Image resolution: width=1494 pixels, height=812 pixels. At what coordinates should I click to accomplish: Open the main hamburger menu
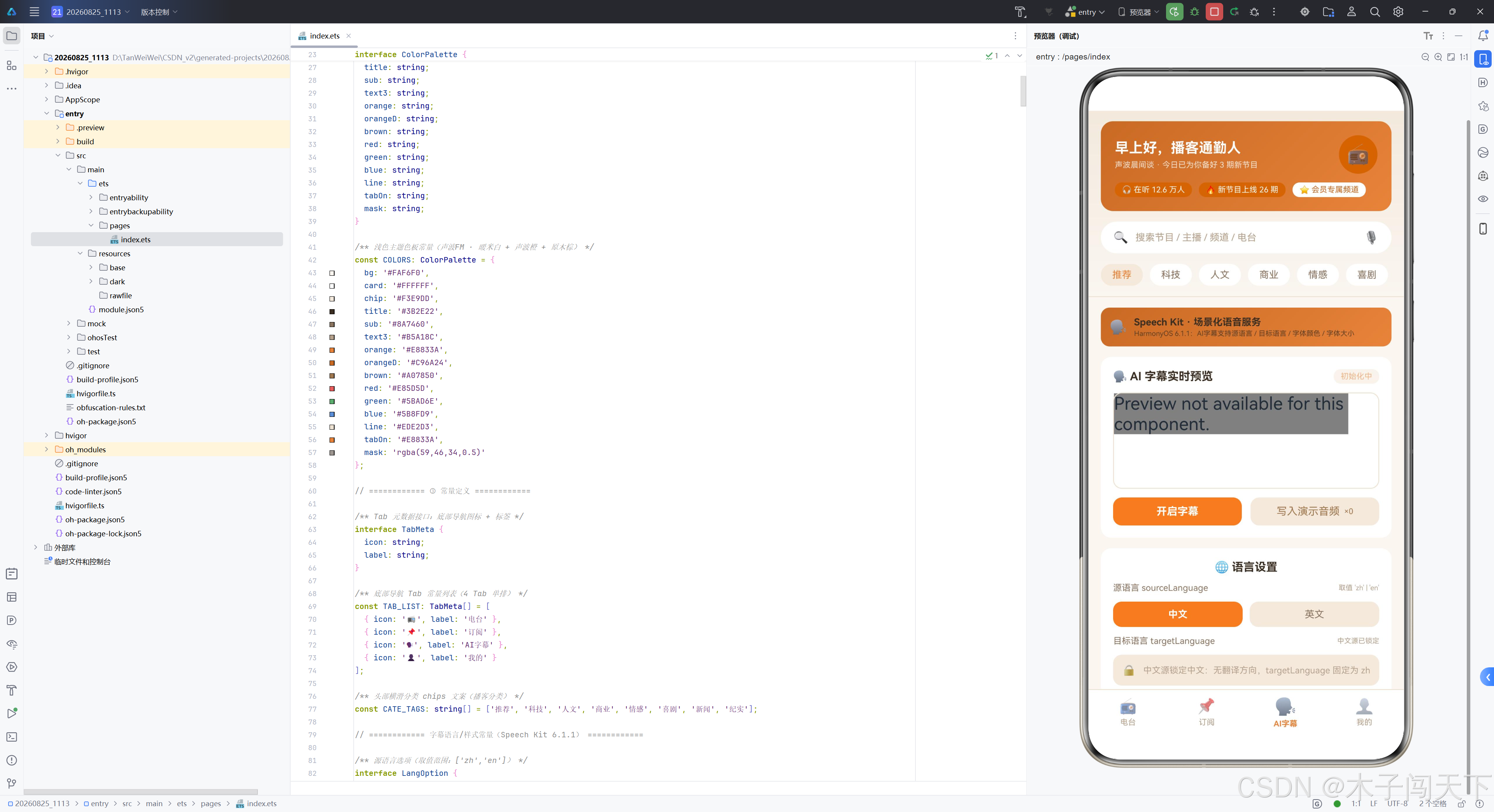click(34, 12)
